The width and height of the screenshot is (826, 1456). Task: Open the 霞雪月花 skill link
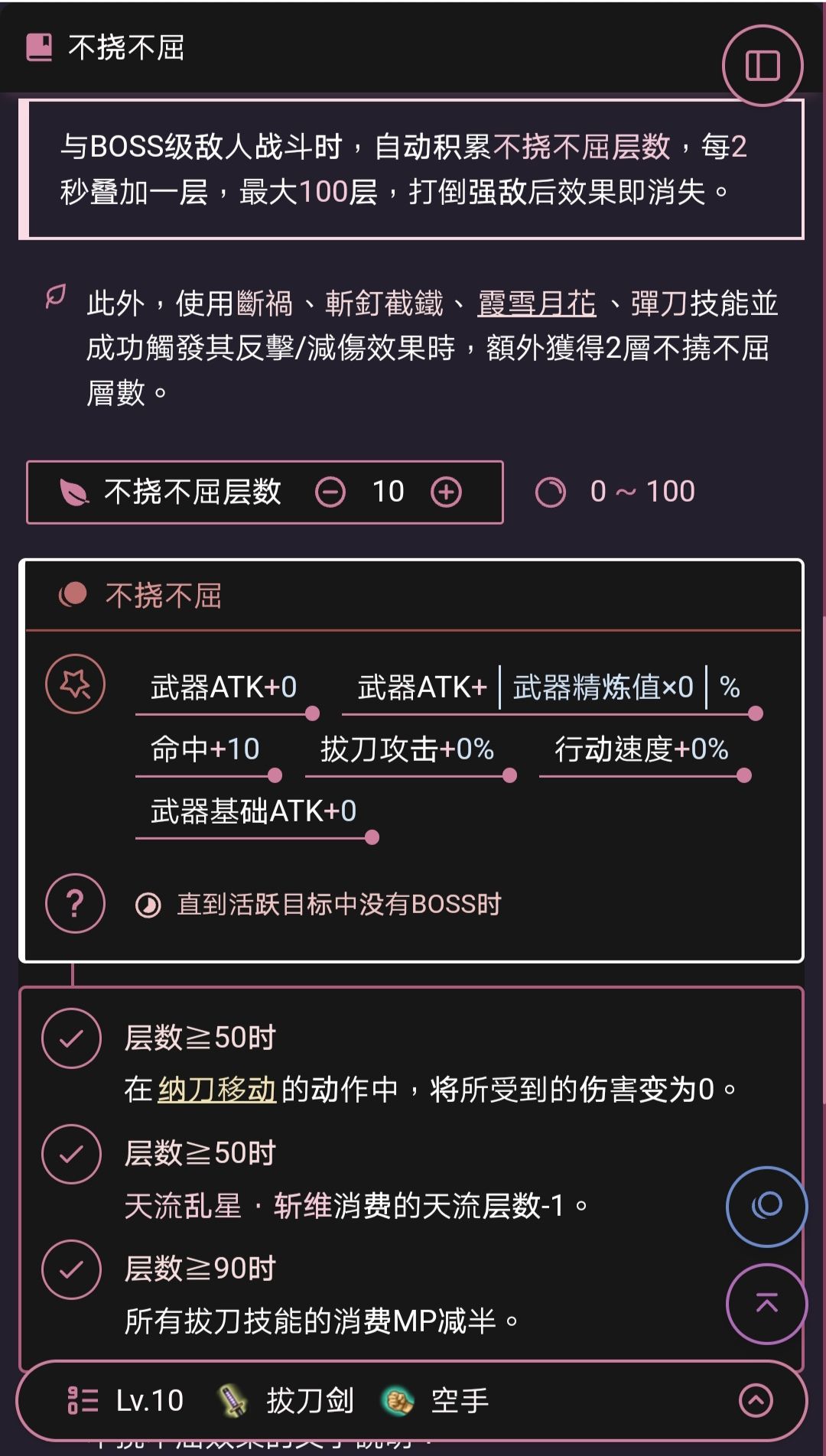coord(536,304)
